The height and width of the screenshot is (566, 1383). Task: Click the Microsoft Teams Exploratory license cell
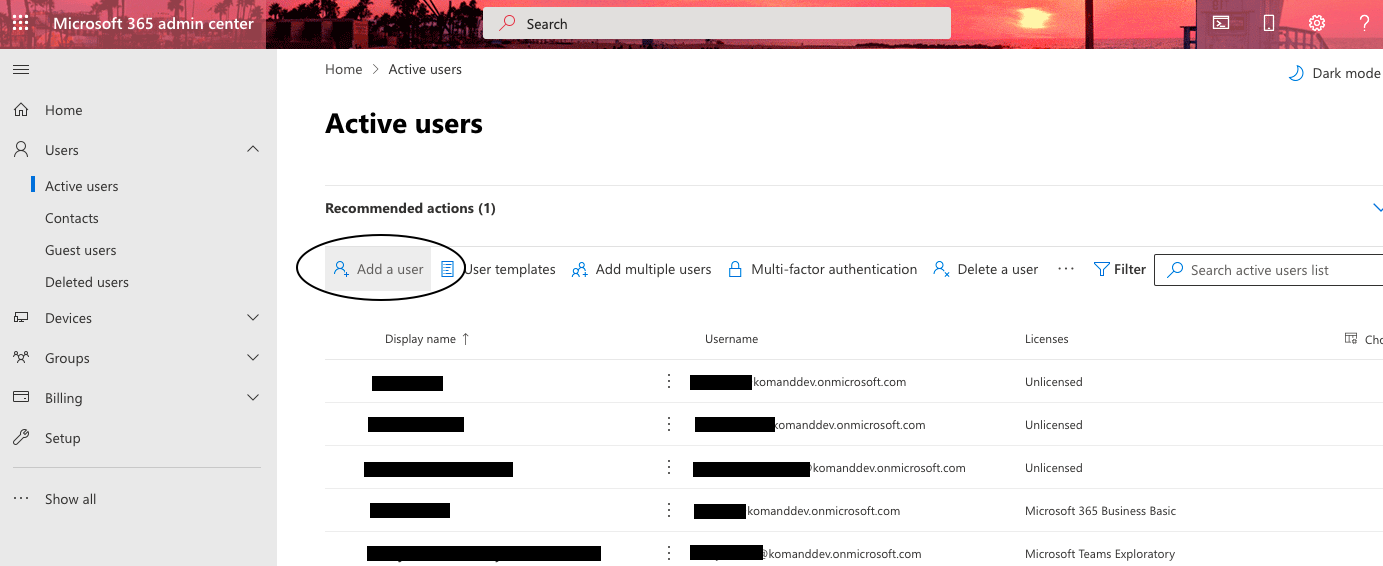pyautogui.click(x=1100, y=553)
